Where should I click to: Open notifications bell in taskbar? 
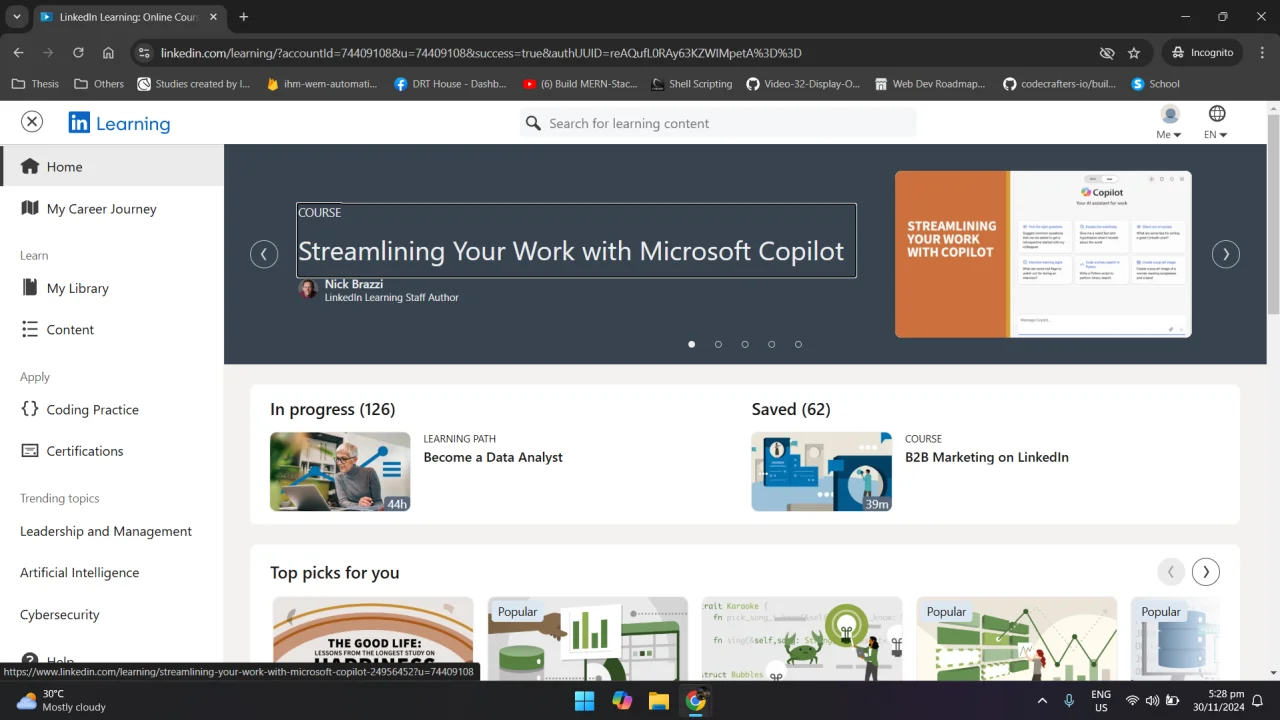1258,701
